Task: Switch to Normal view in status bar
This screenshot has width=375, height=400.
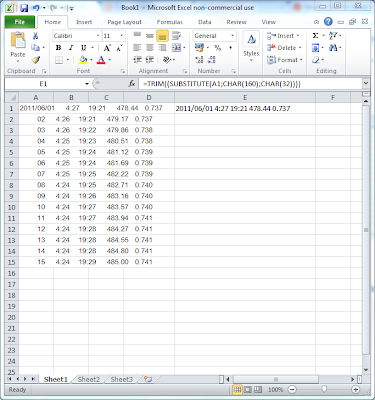Action: tap(237, 389)
